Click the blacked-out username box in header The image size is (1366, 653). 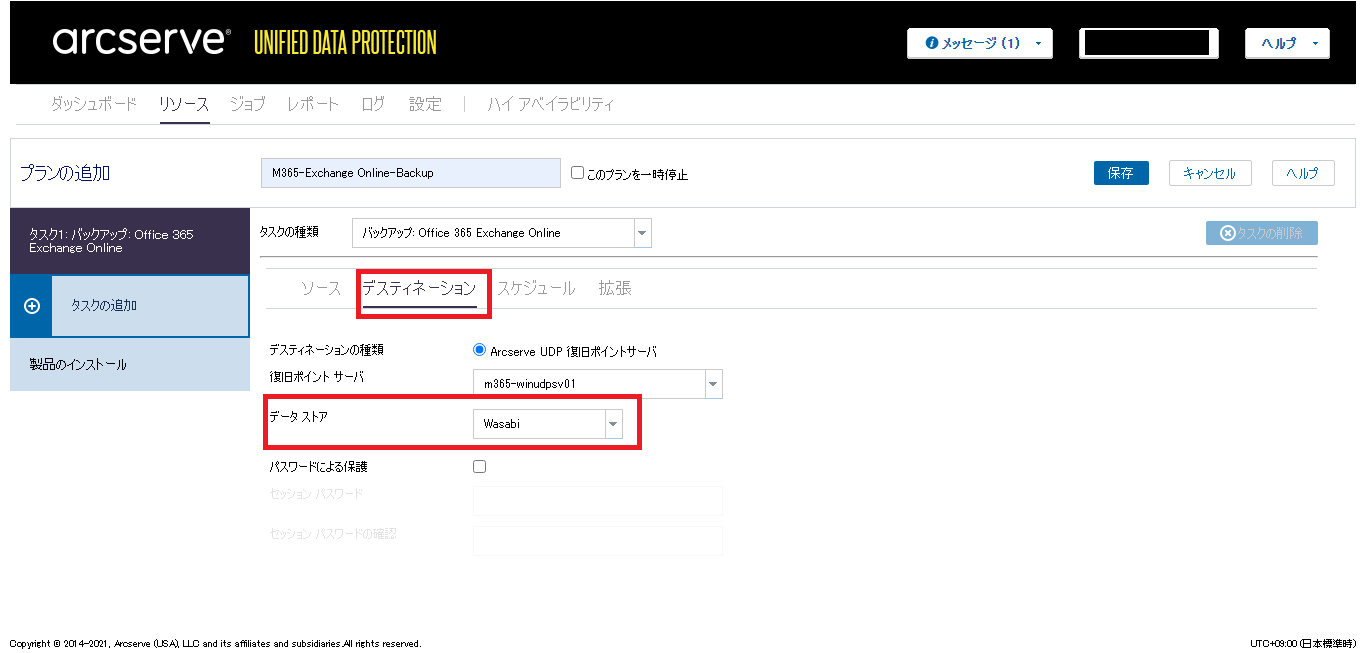tap(1149, 43)
